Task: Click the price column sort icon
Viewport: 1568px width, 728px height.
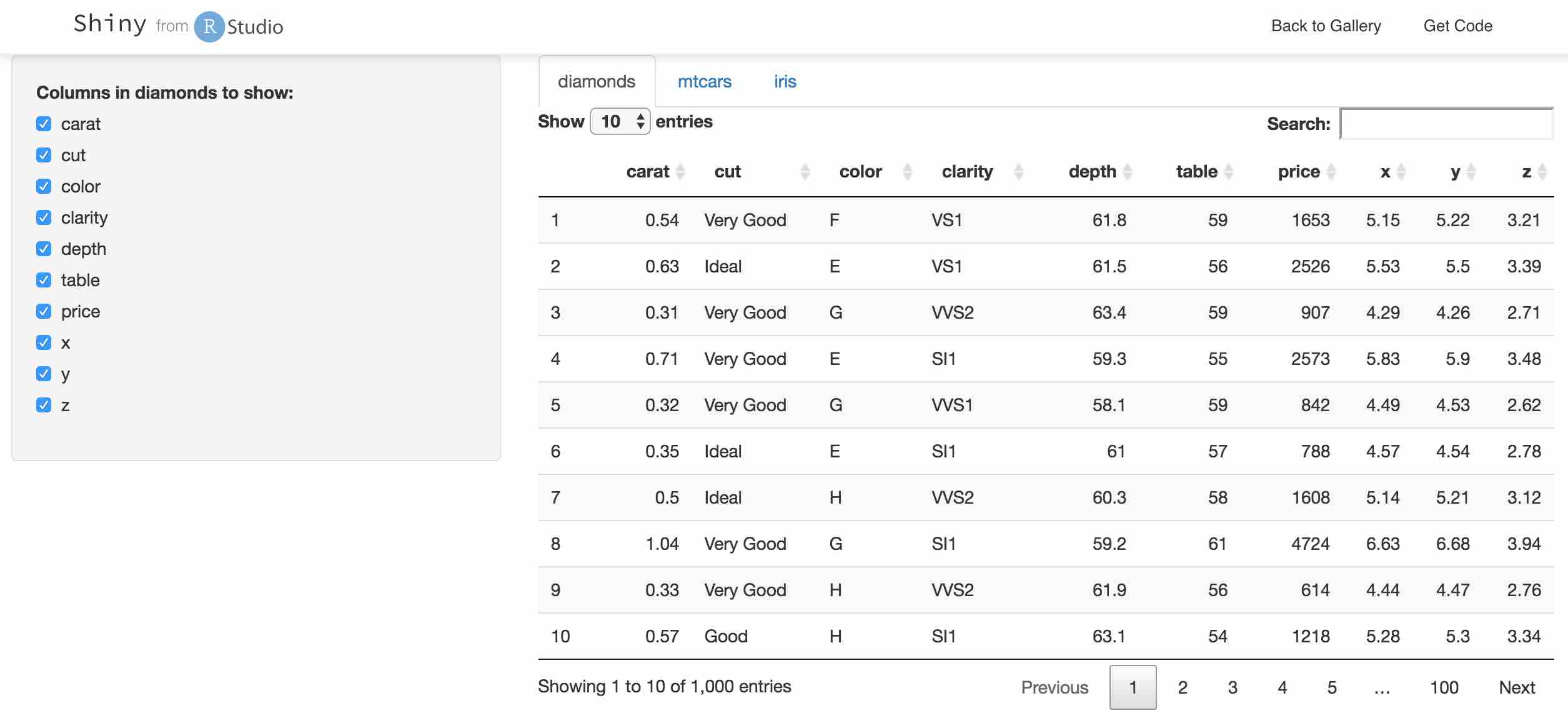Action: tap(1331, 172)
